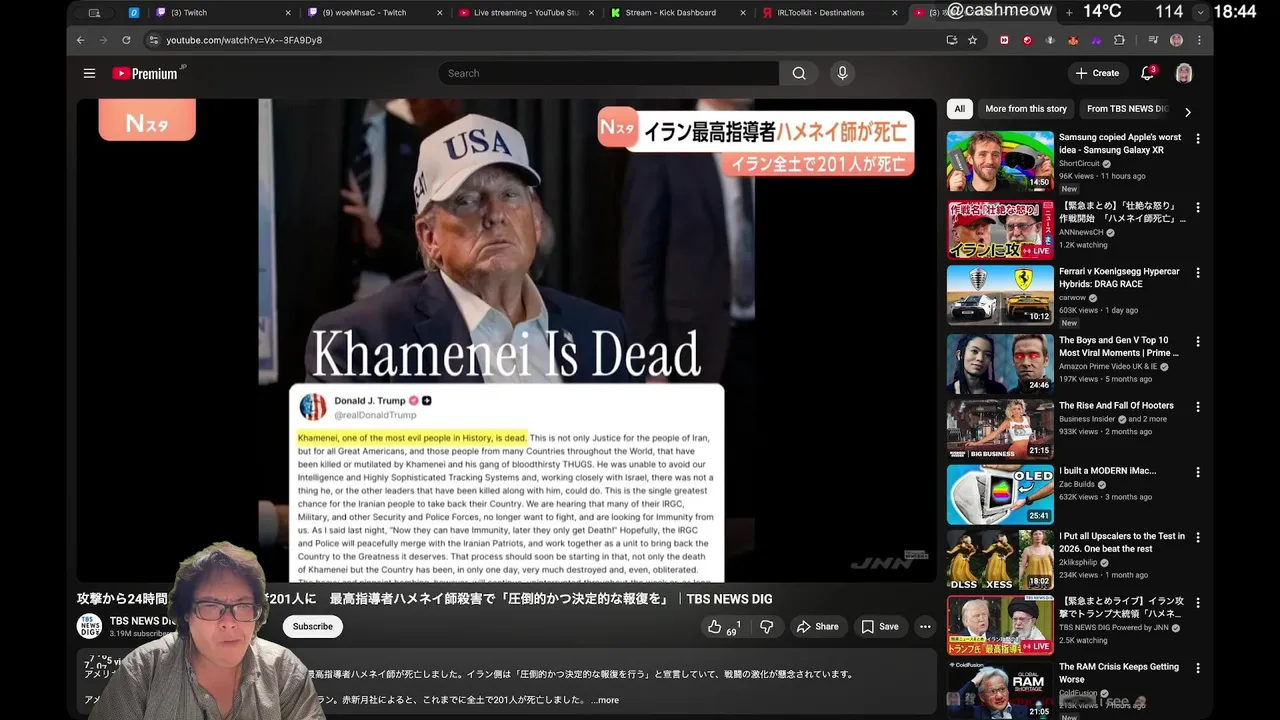1280x720 pixels.
Task: Bookmark this page with star icon
Action: point(972,40)
